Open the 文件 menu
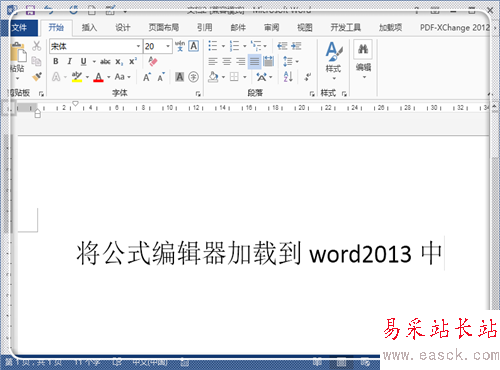 pos(19,27)
